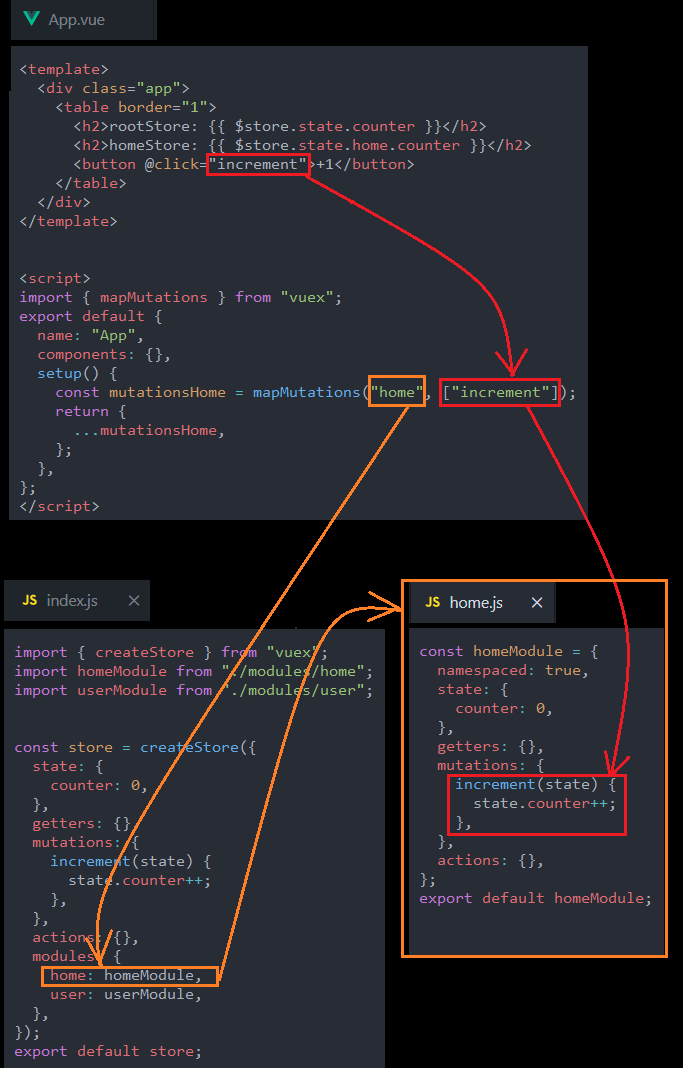Click the JS icon on index.js tab

(30, 600)
